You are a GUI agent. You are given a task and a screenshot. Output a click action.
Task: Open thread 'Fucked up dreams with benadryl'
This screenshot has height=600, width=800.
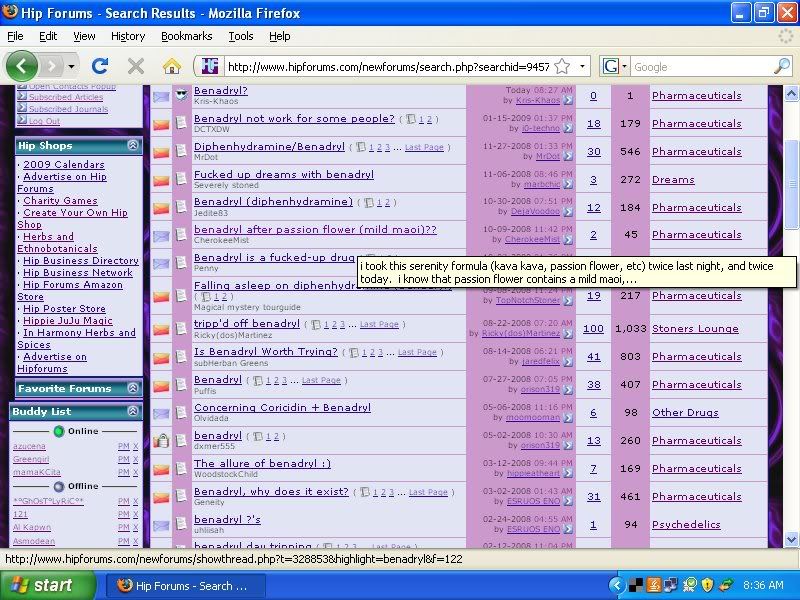tap(284, 174)
